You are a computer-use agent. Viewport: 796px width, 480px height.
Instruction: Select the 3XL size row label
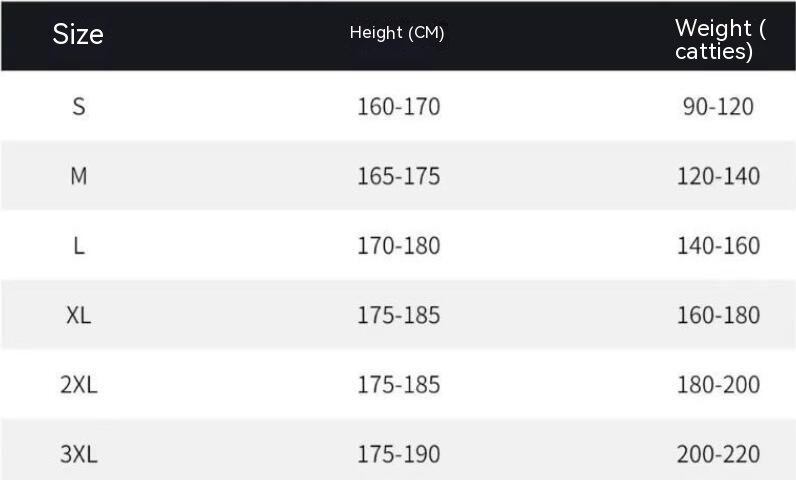78,454
